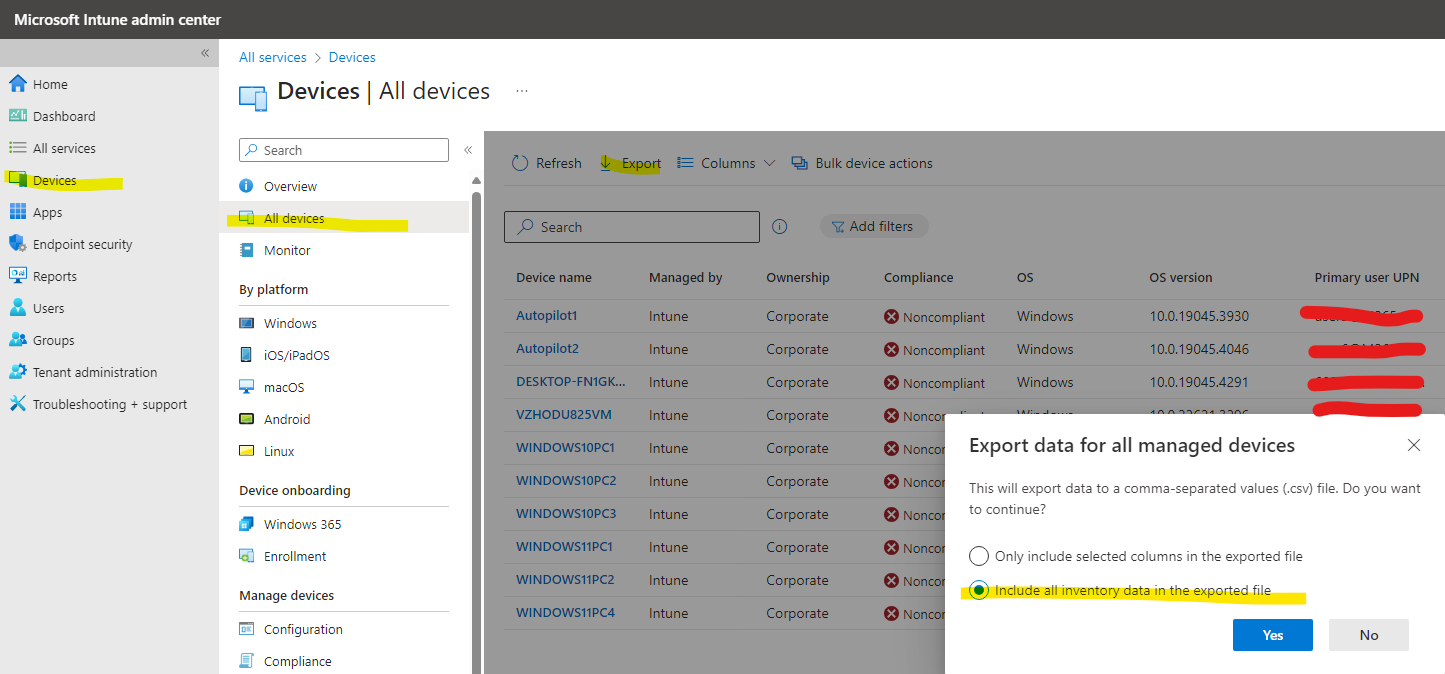
Task: Open the ellipsis menu beside All devices title
Action: click(522, 90)
